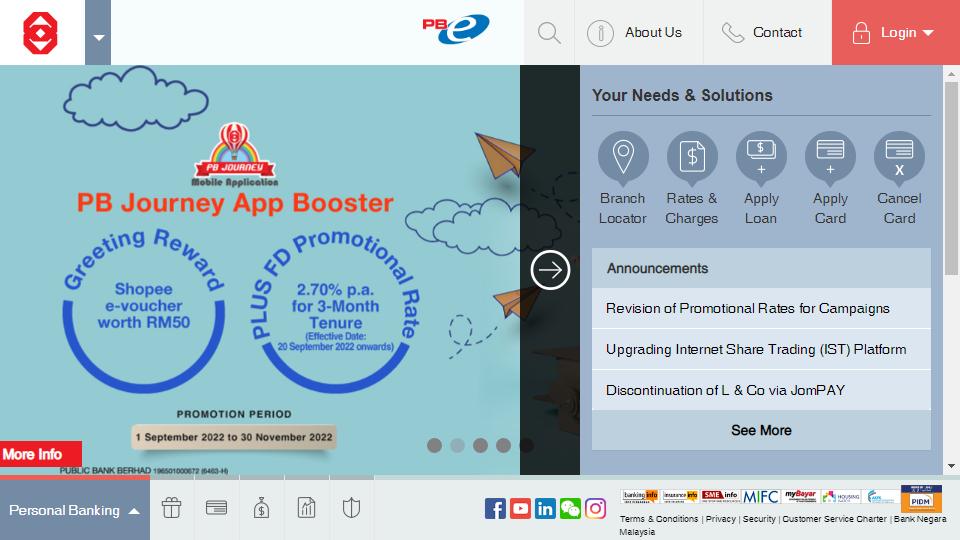Open the money bag loans icon
The width and height of the screenshot is (960, 540).
[x=261, y=508]
